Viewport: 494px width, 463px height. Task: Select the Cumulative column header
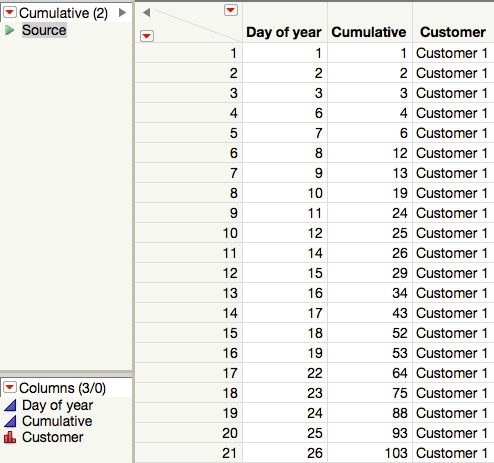pos(369,32)
